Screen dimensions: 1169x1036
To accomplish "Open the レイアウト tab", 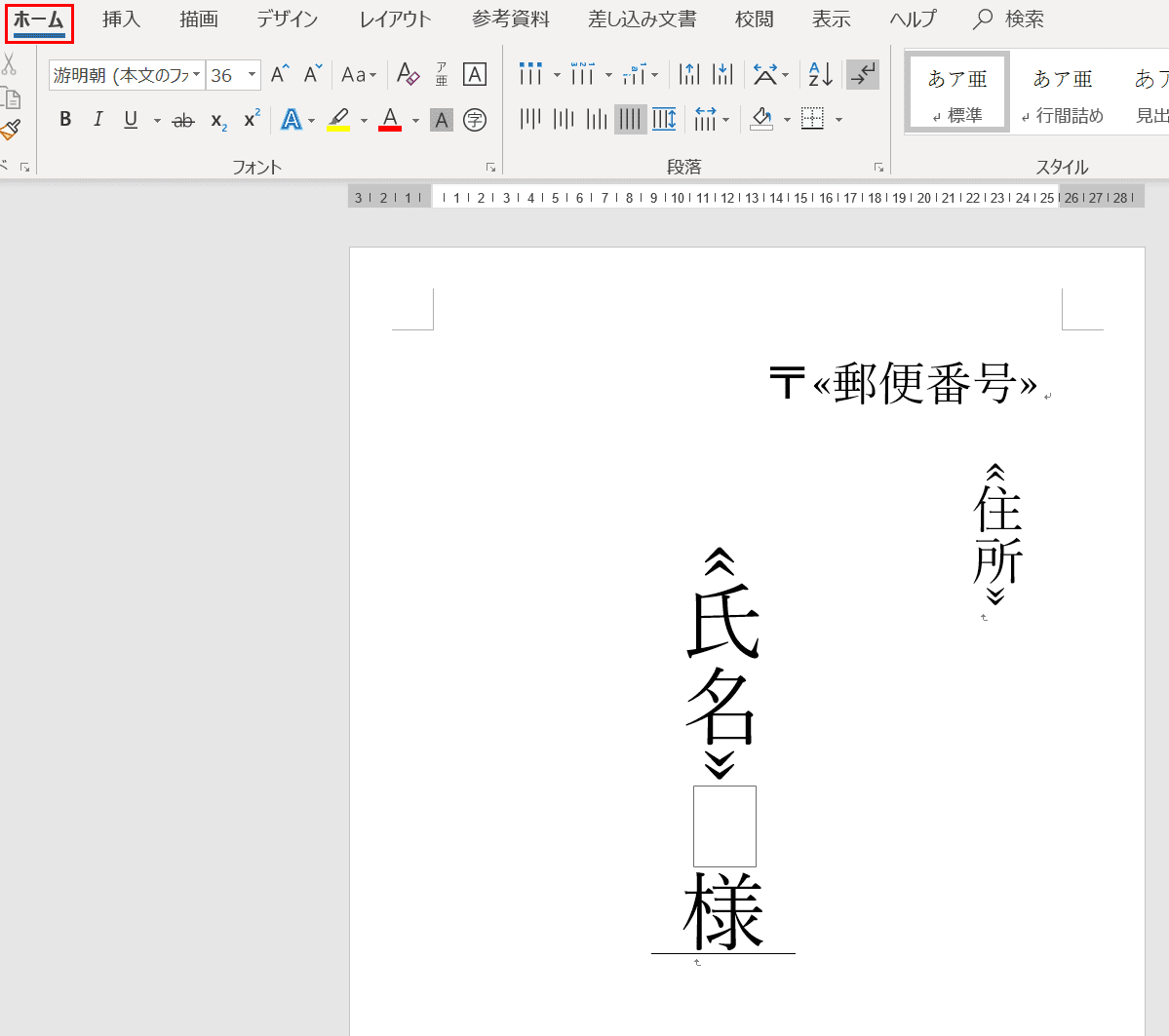I will [x=395, y=19].
